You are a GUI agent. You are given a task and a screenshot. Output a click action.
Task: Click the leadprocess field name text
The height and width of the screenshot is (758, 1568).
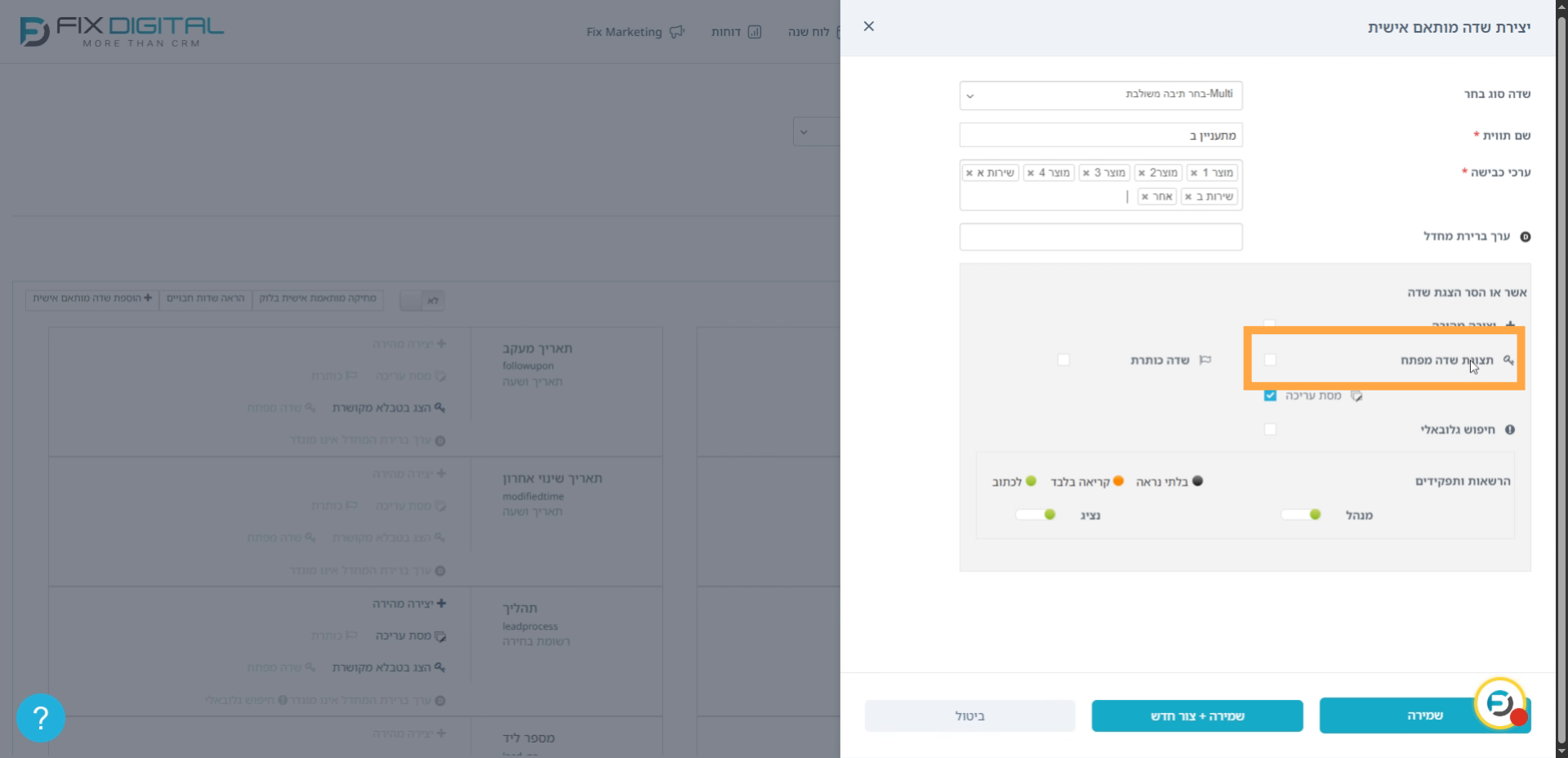point(530,626)
